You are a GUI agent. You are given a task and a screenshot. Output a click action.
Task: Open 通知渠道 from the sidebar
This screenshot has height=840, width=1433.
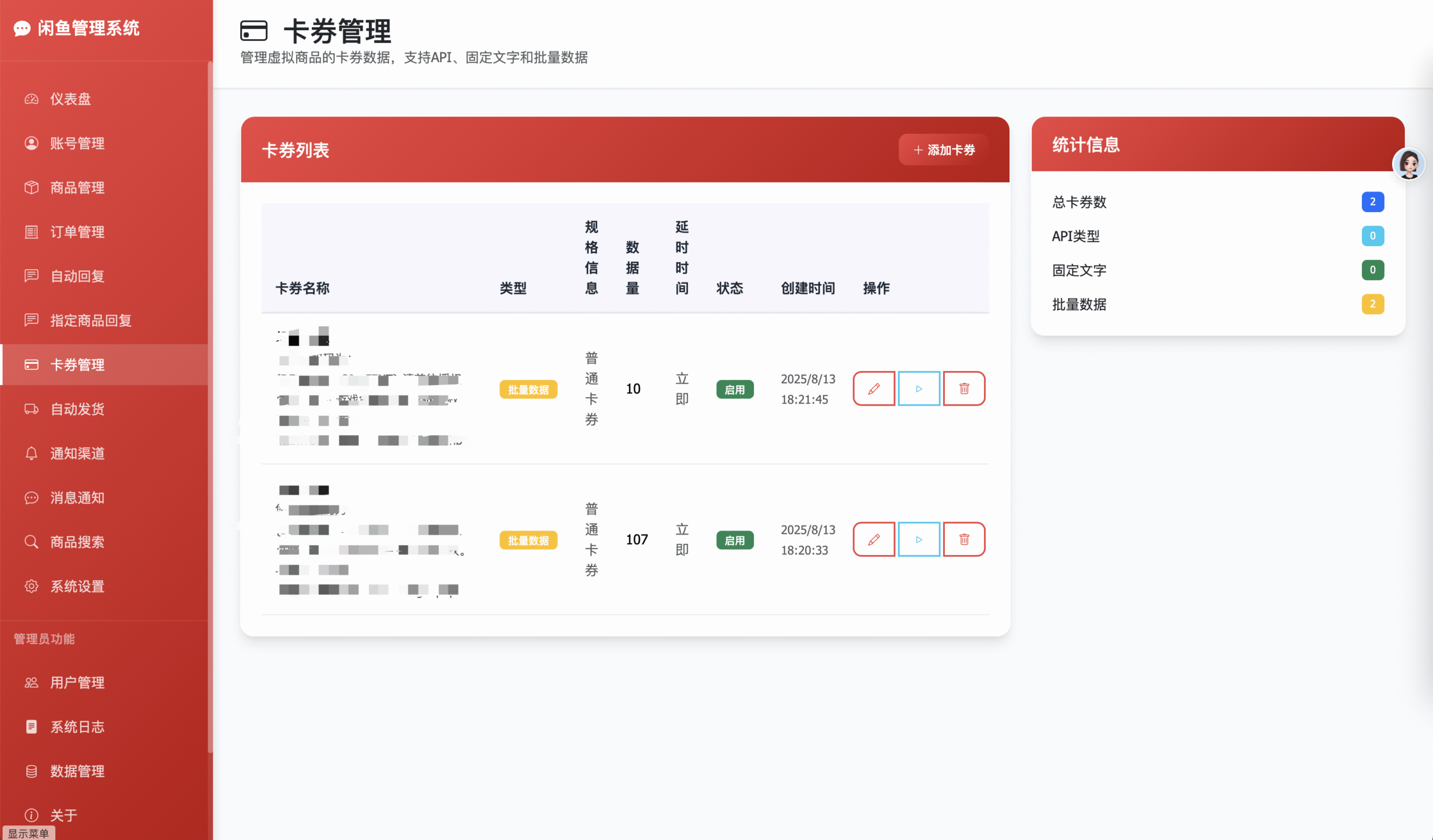pos(77,453)
